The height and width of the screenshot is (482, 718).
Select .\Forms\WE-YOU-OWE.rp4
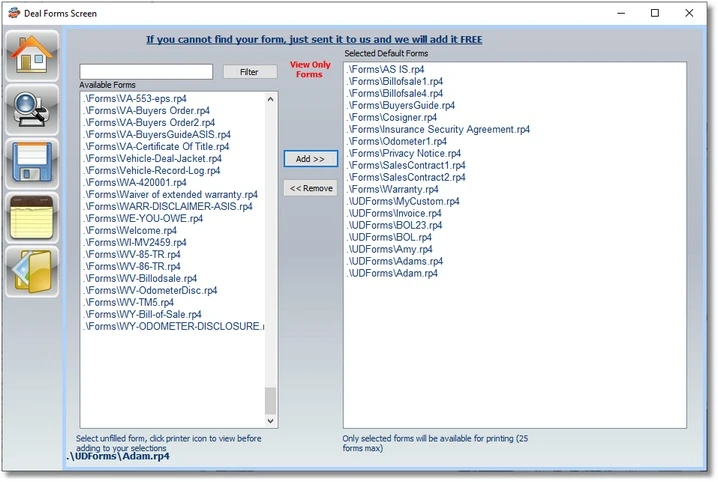143,218
